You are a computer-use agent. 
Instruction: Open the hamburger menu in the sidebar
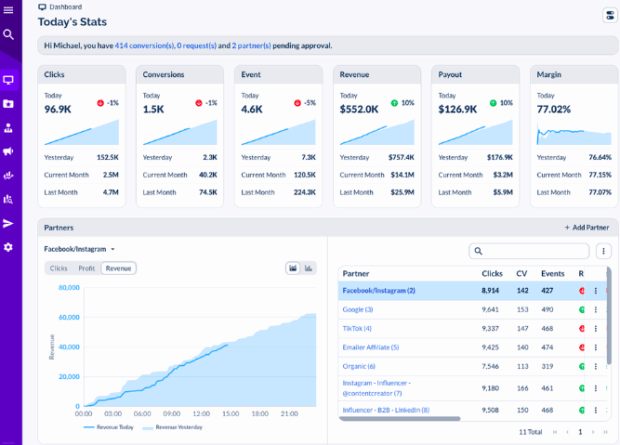click(x=8, y=10)
